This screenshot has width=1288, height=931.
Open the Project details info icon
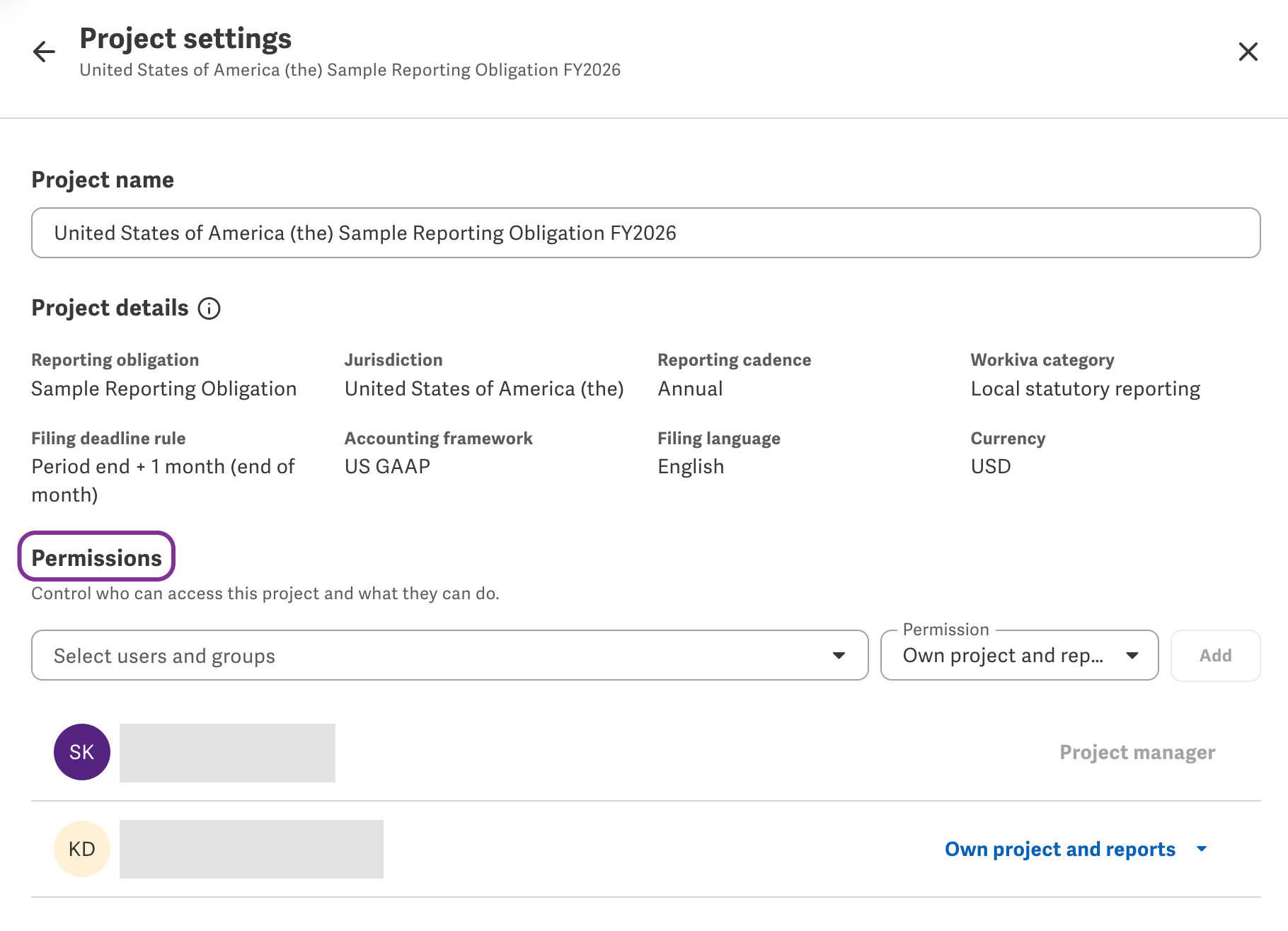[x=209, y=308]
